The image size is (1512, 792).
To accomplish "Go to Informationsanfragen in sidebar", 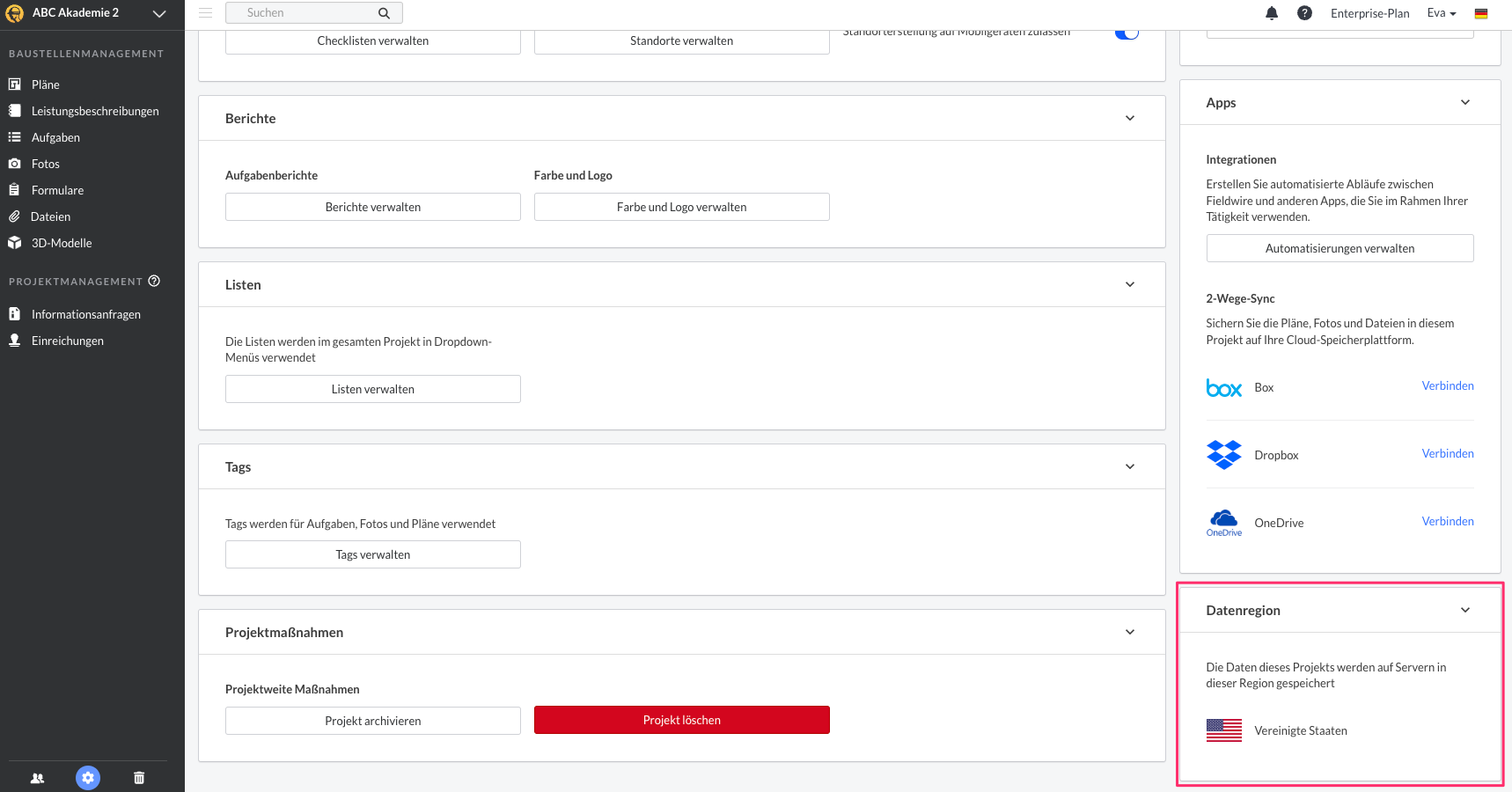I will (85, 314).
